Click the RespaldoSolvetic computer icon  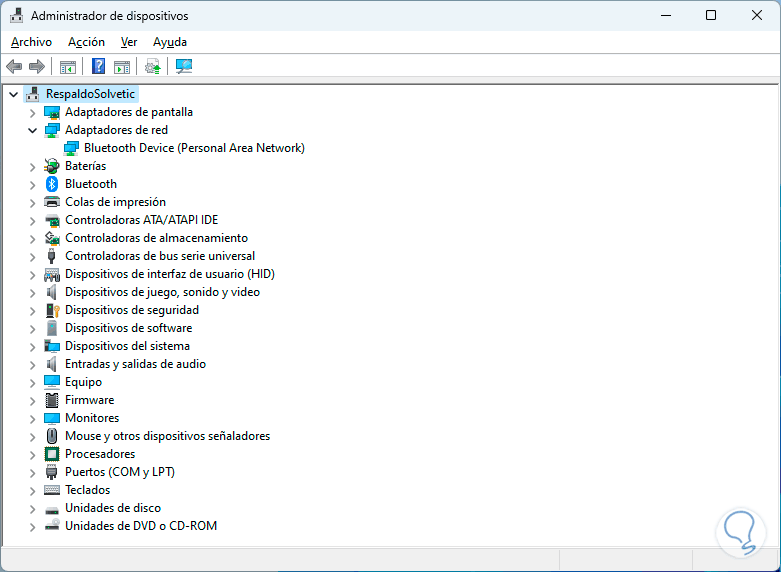tap(32, 94)
